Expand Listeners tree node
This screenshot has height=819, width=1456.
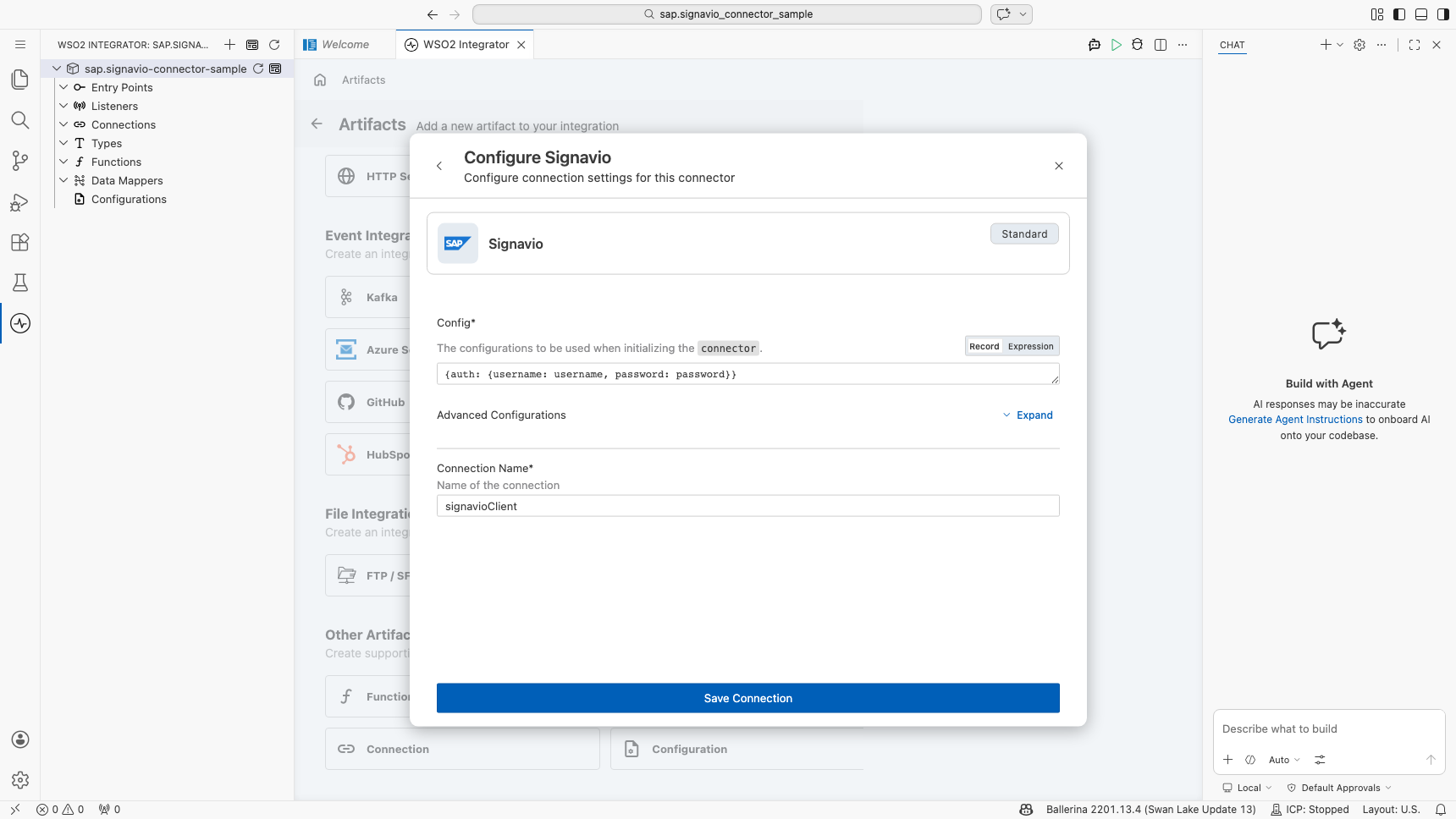[63, 106]
